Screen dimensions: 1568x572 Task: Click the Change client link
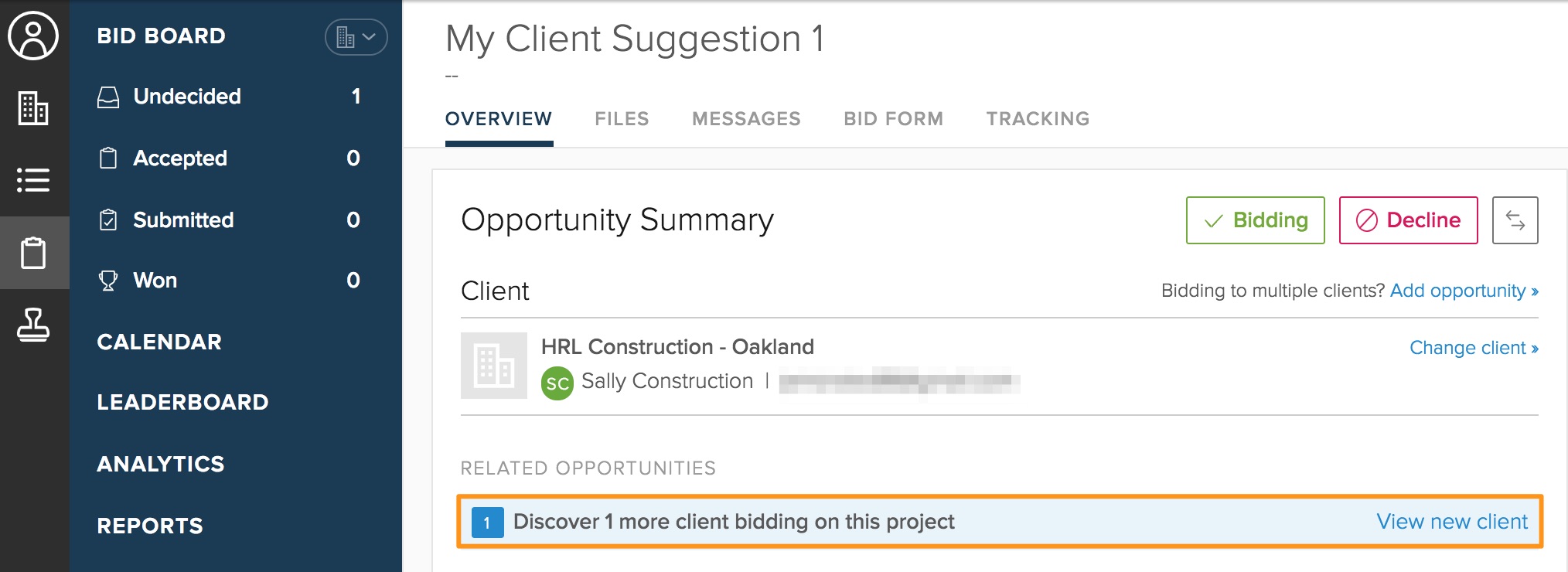coord(1473,348)
